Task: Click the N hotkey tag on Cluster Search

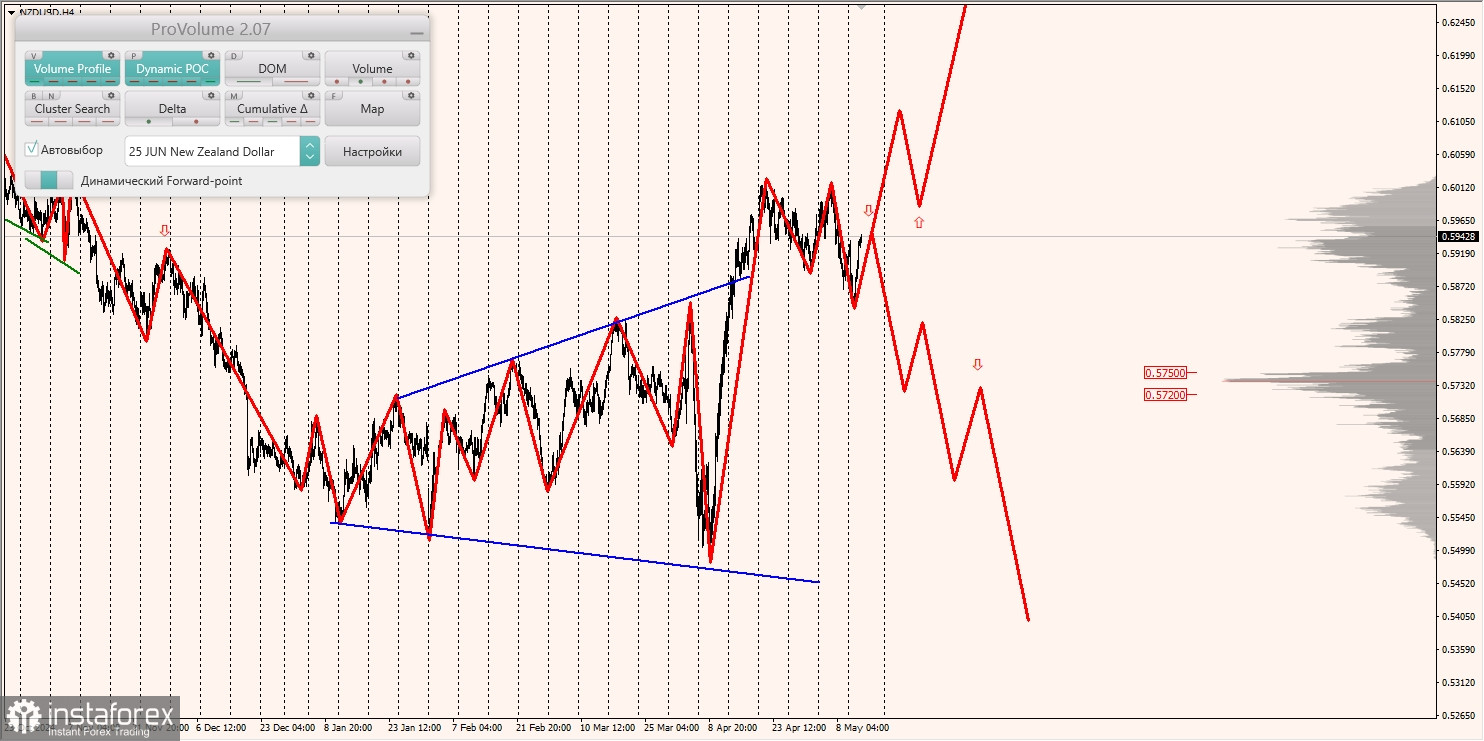Action: (51, 96)
